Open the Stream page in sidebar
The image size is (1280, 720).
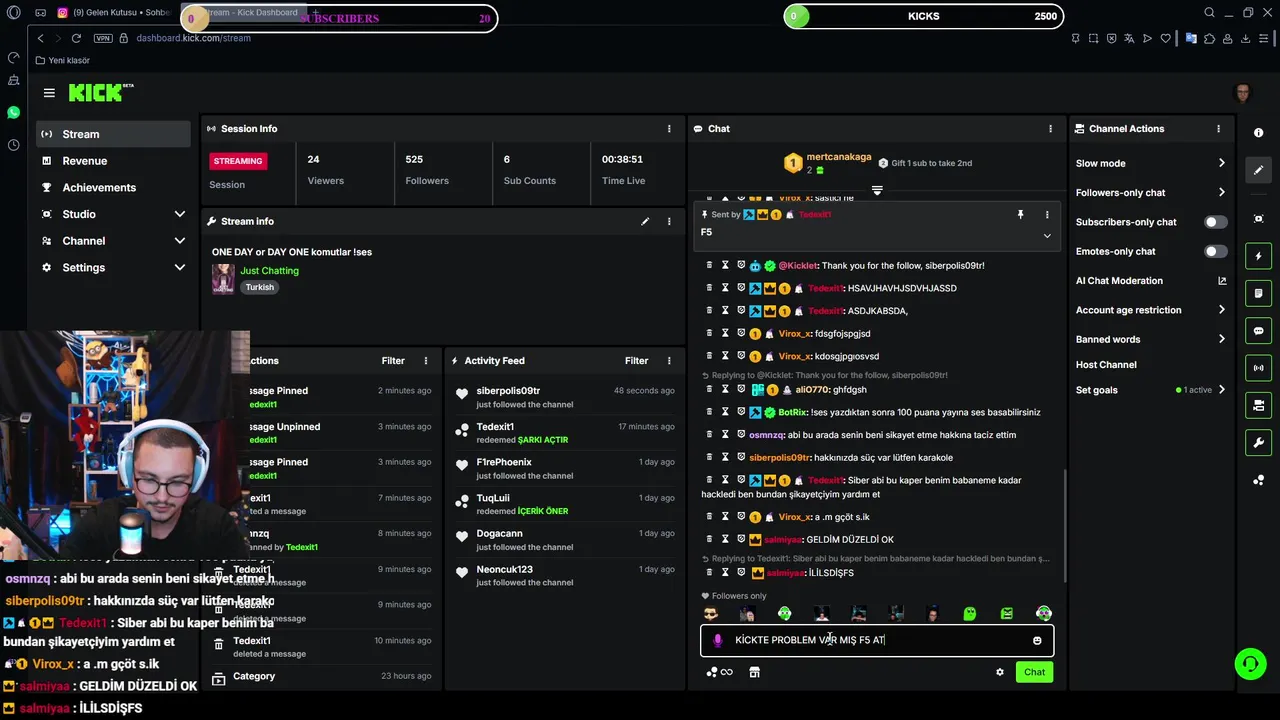(x=113, y=134)
